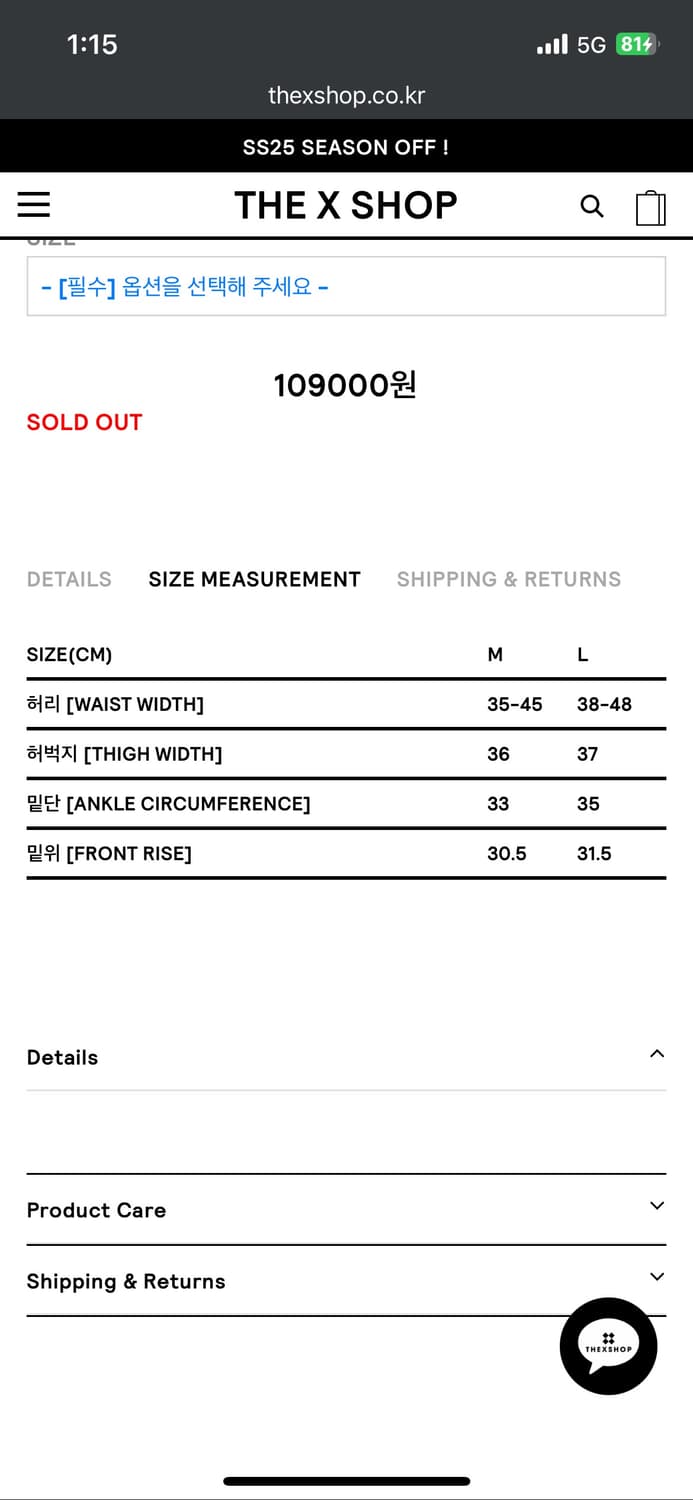Expand the Shipping & Returns accordion
693x1500 pixels.
point(346,1281)
